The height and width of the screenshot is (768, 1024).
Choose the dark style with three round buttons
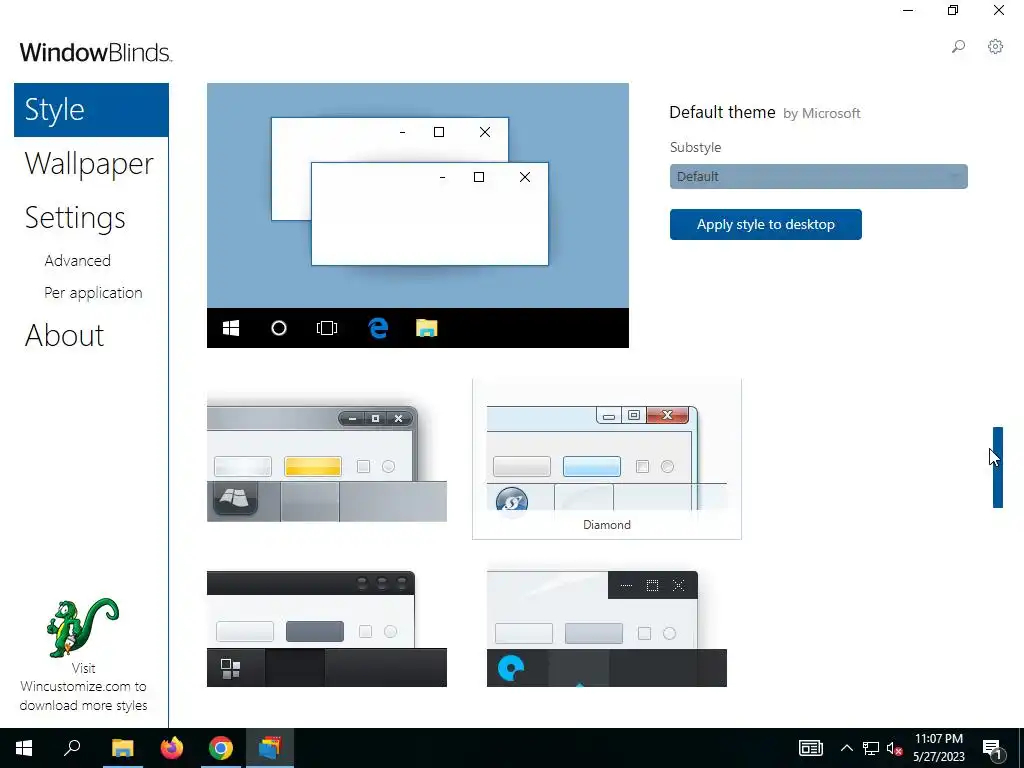327,629
